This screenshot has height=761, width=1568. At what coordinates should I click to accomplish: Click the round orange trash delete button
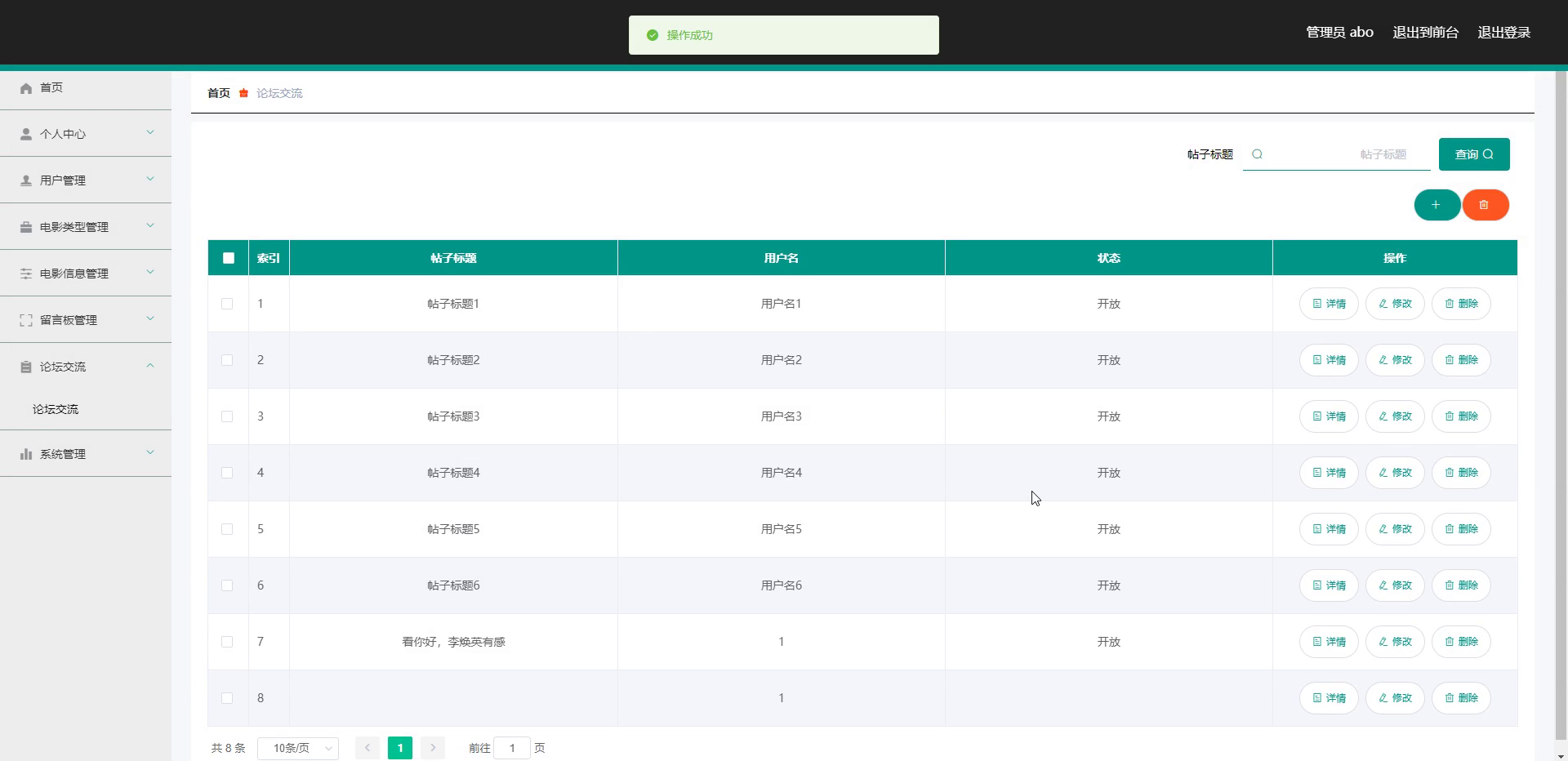[1485, 205]
